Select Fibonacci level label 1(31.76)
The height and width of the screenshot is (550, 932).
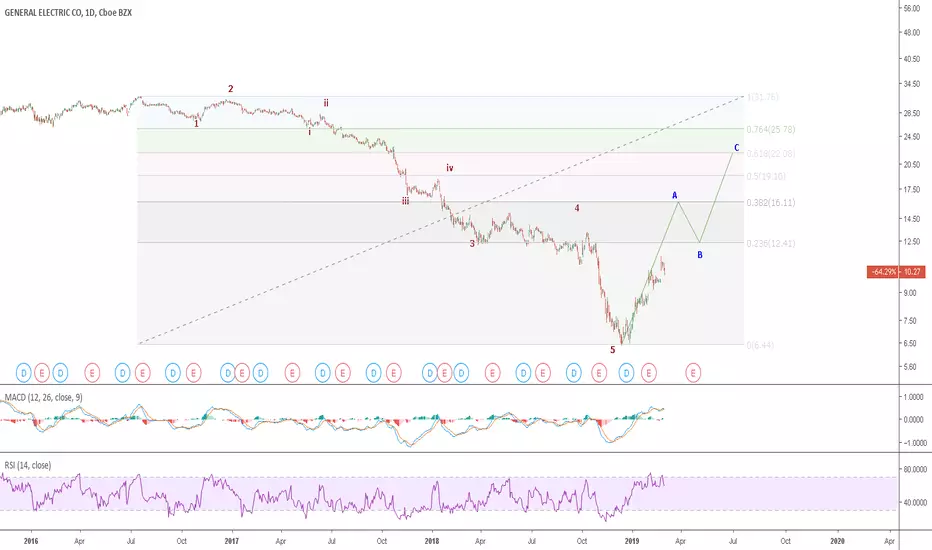(x=763, y=97)
